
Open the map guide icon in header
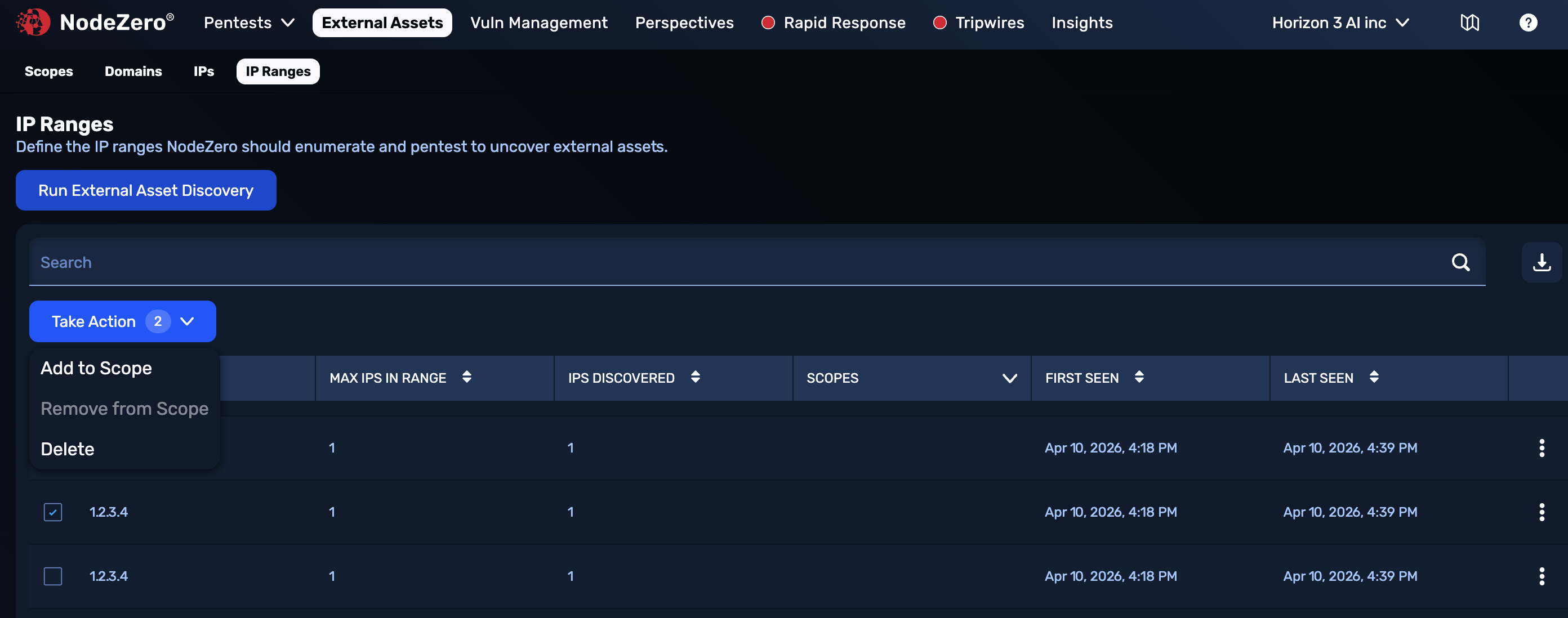pos(1469,23)
